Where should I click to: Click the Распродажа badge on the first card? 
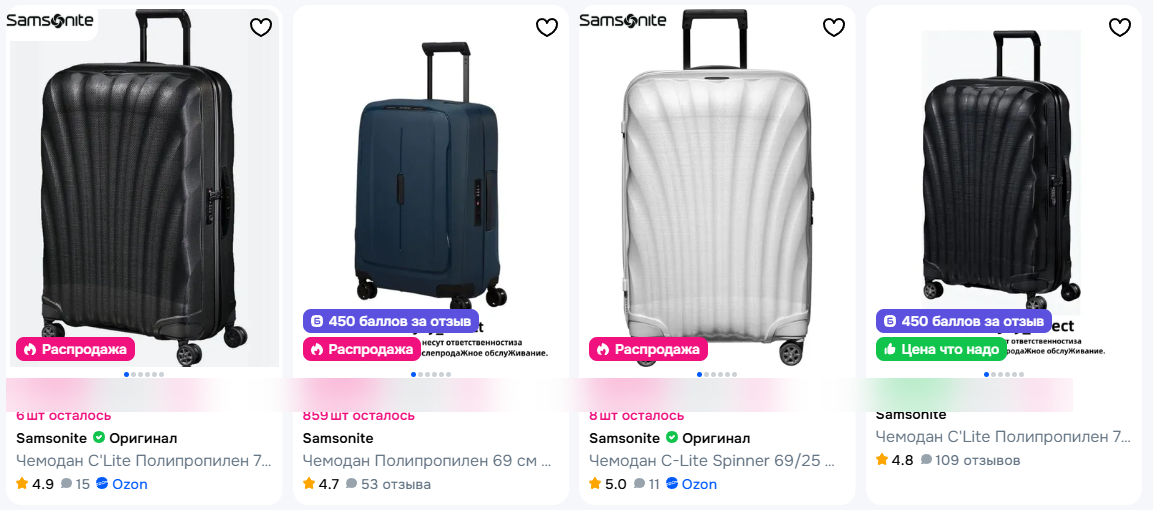click(75, 349)
